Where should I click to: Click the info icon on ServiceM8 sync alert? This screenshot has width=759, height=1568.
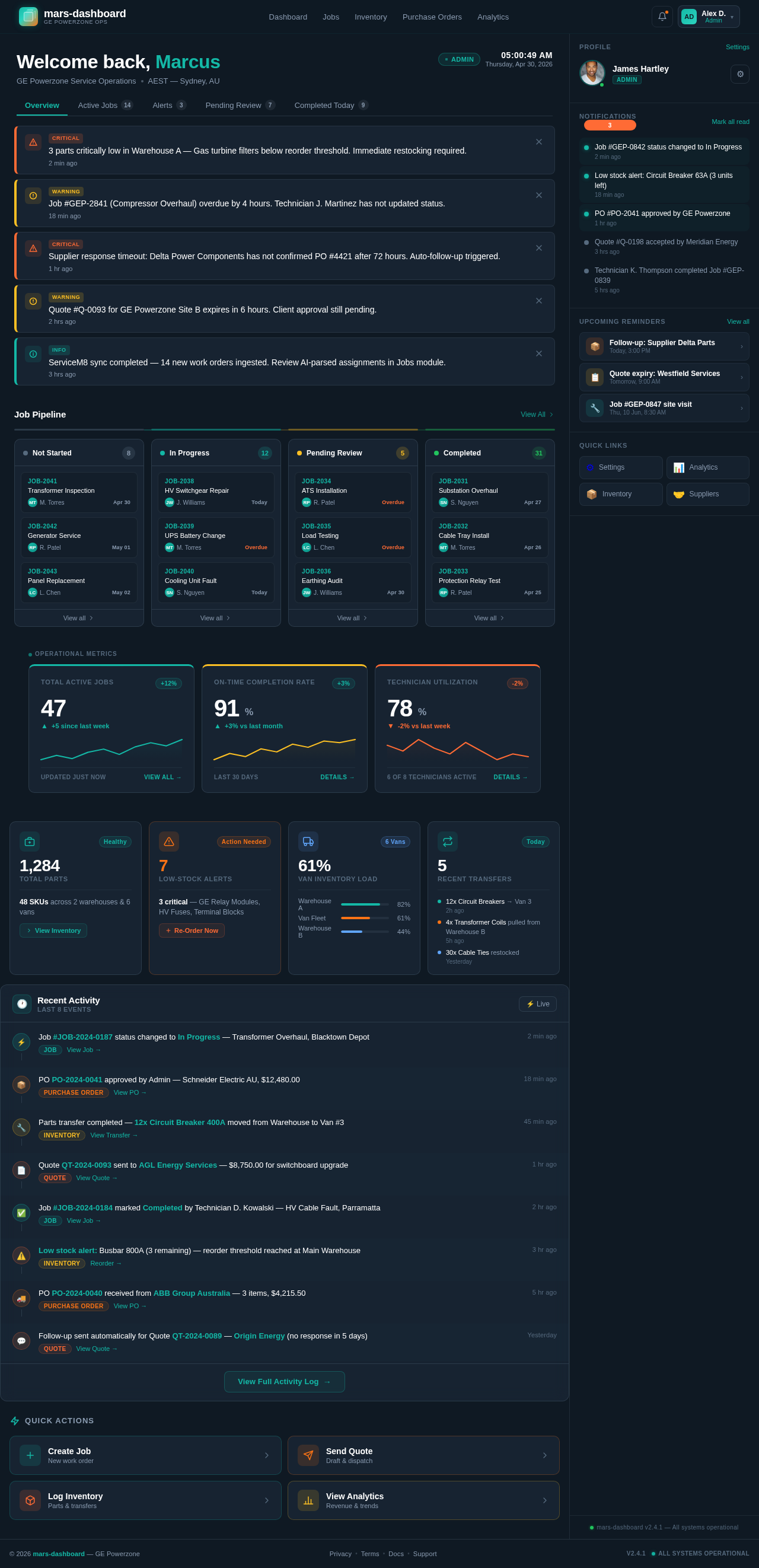point(33,353)
